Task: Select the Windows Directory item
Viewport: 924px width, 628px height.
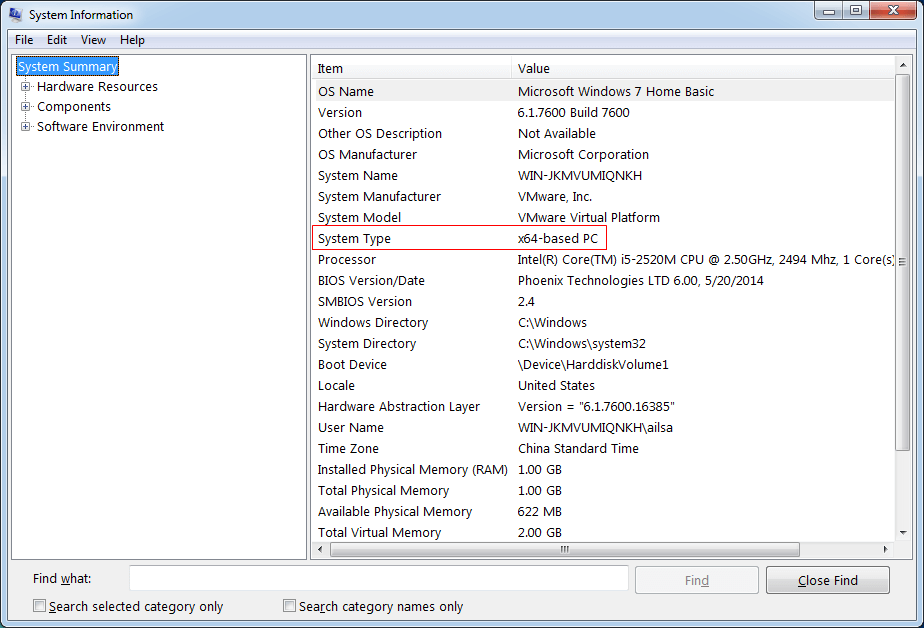Action: tap(373, 323)
